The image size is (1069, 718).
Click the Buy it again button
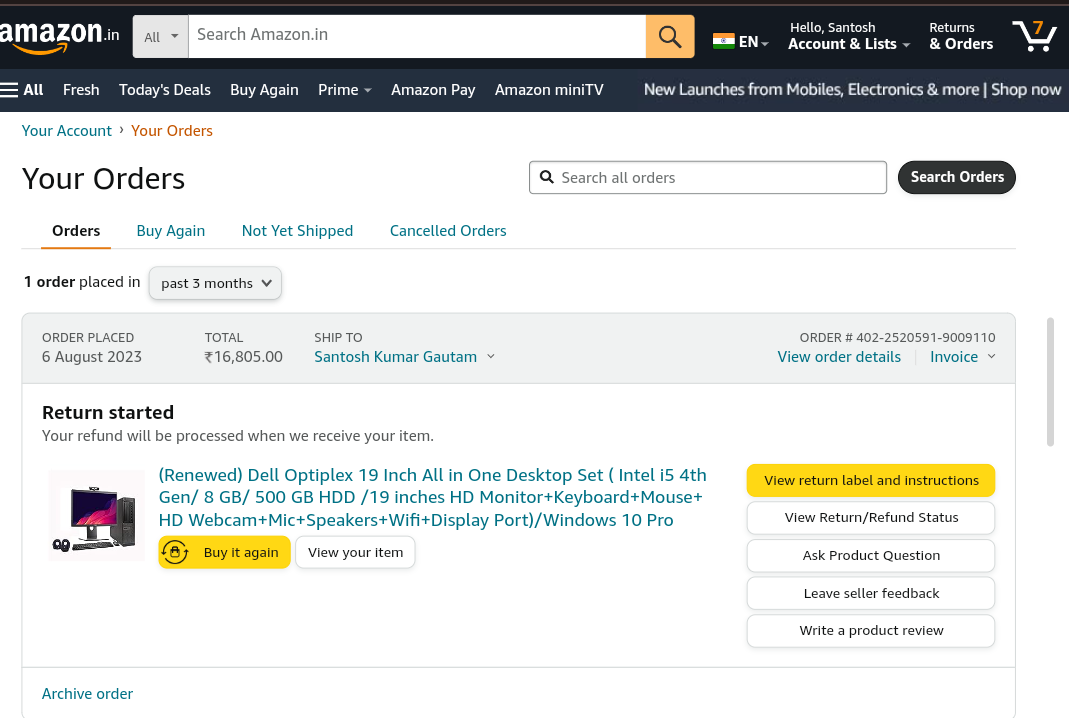[x=225, y=552]
